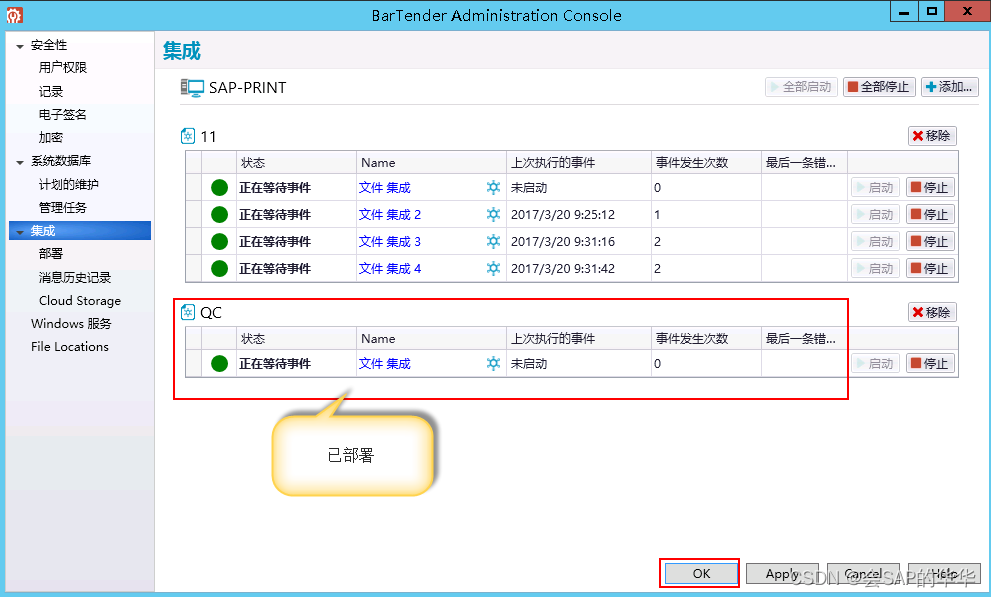The image size is (991, 597).
Task: Remove the QC group with 移除
Action: [x=931, y=311]
